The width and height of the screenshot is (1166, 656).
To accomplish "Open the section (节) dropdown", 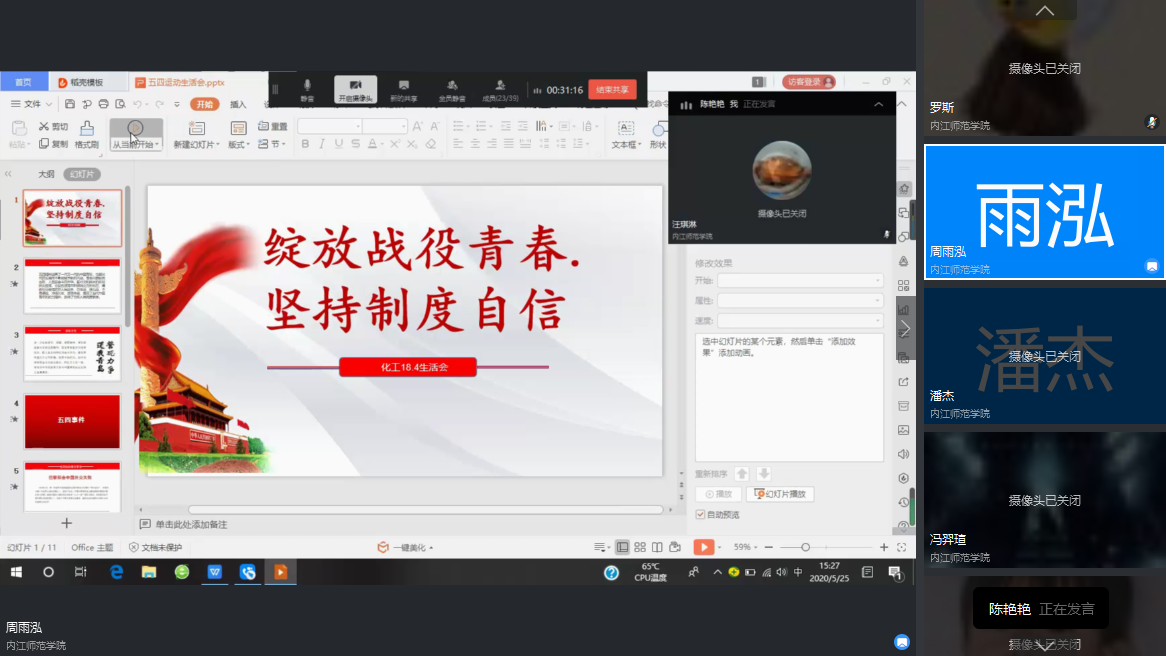I will 271,144.
